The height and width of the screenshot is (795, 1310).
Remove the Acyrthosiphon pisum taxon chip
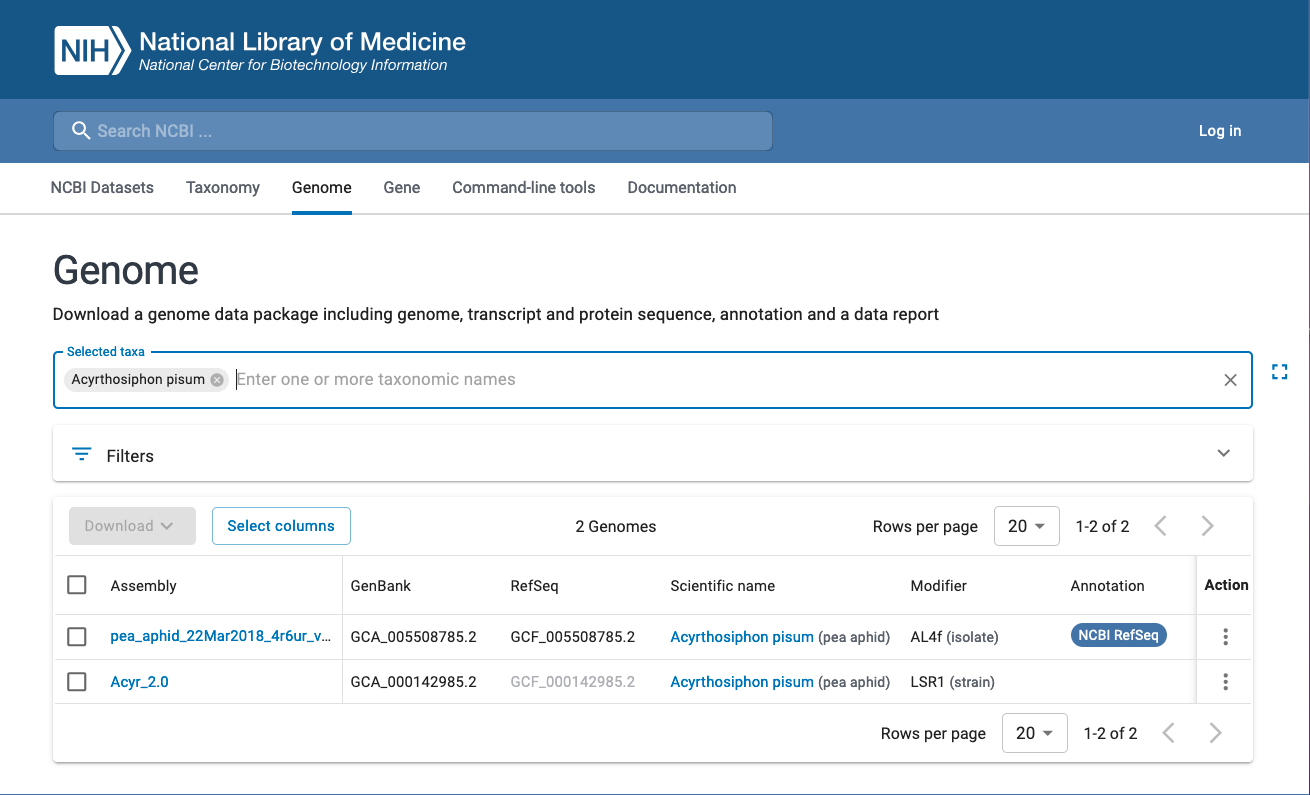[217, 380]
